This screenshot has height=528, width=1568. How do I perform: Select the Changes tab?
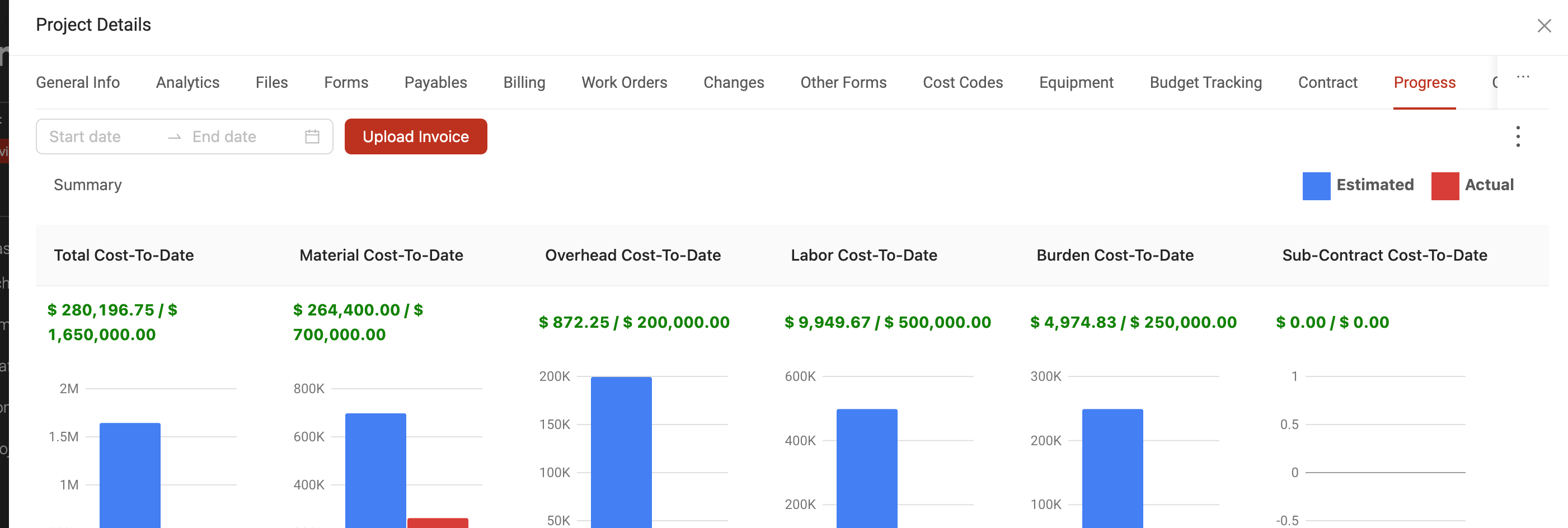pyautogui.click(x=734, y=82)
